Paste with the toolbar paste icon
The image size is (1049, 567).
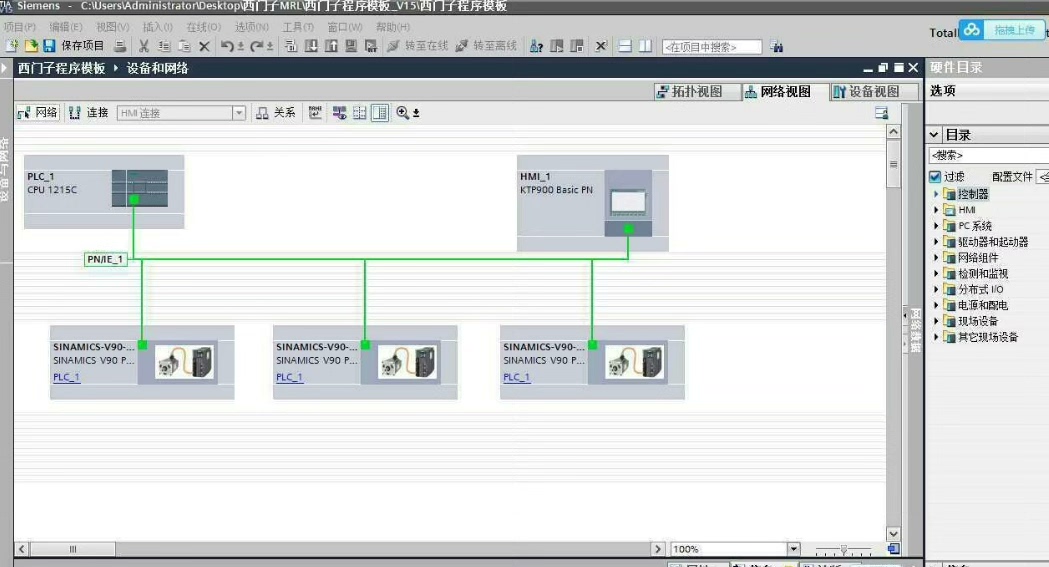pos(184,46)
